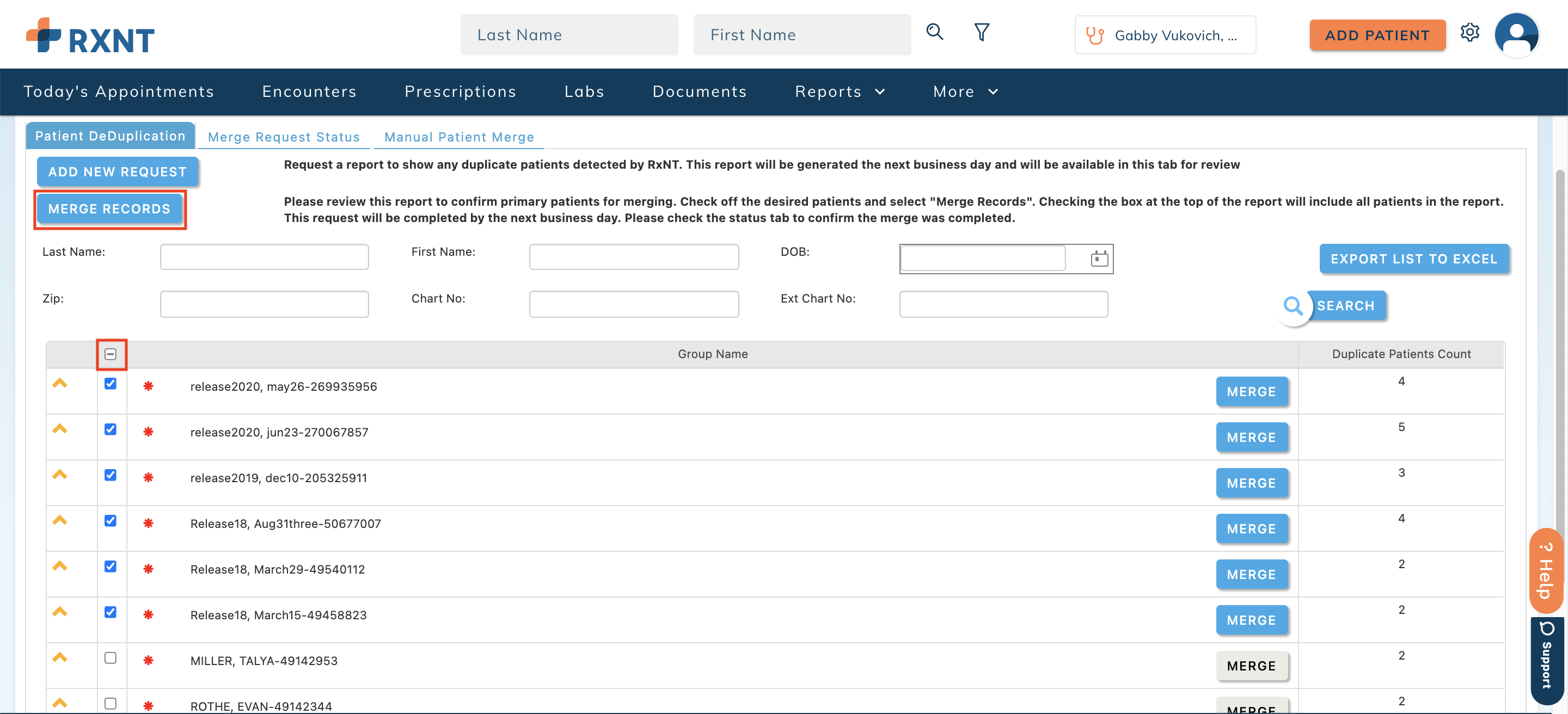Uncheck the Release18, Aug31three-50677007 checkbox

pos(110,521)
